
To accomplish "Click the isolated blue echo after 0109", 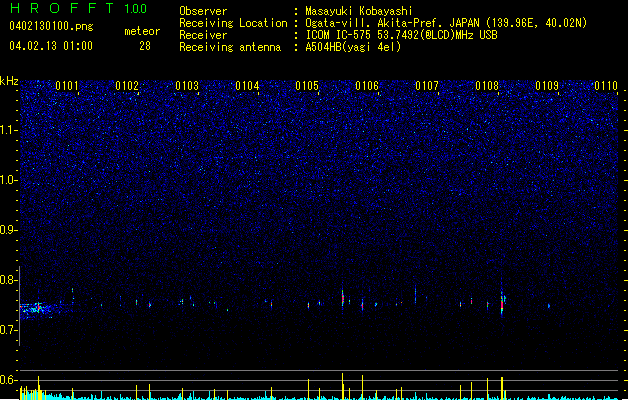I will click(549, 306).
